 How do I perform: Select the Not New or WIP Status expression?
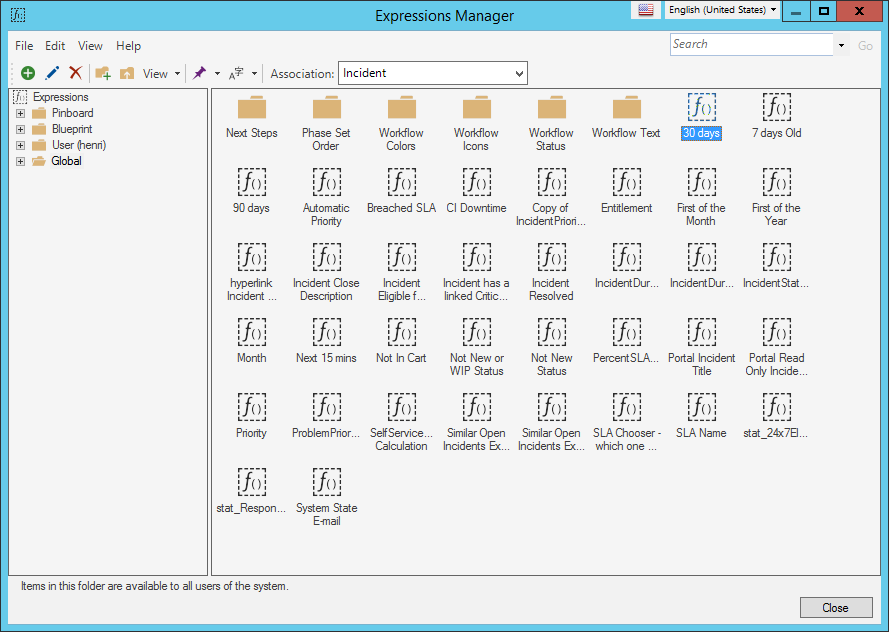tap(476, 348)
